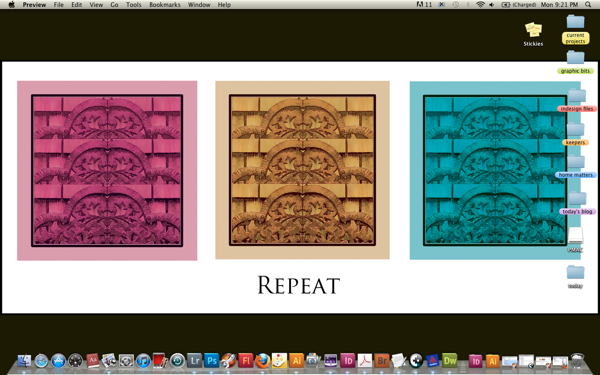
Task: Select the PMAC drive icon
Action: [575, 240]
